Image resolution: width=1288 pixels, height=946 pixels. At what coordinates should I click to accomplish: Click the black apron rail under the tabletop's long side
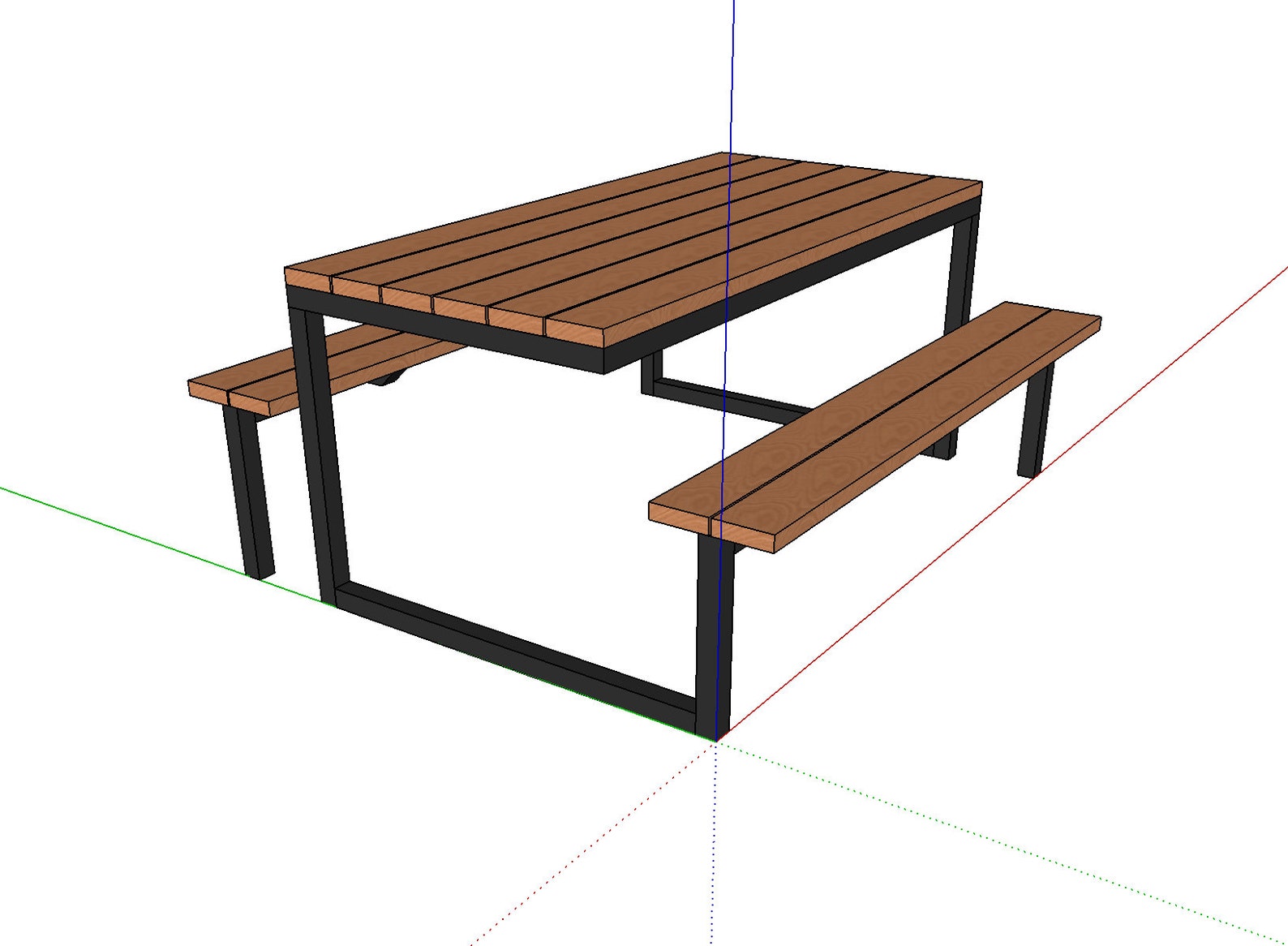coord(791,284)
